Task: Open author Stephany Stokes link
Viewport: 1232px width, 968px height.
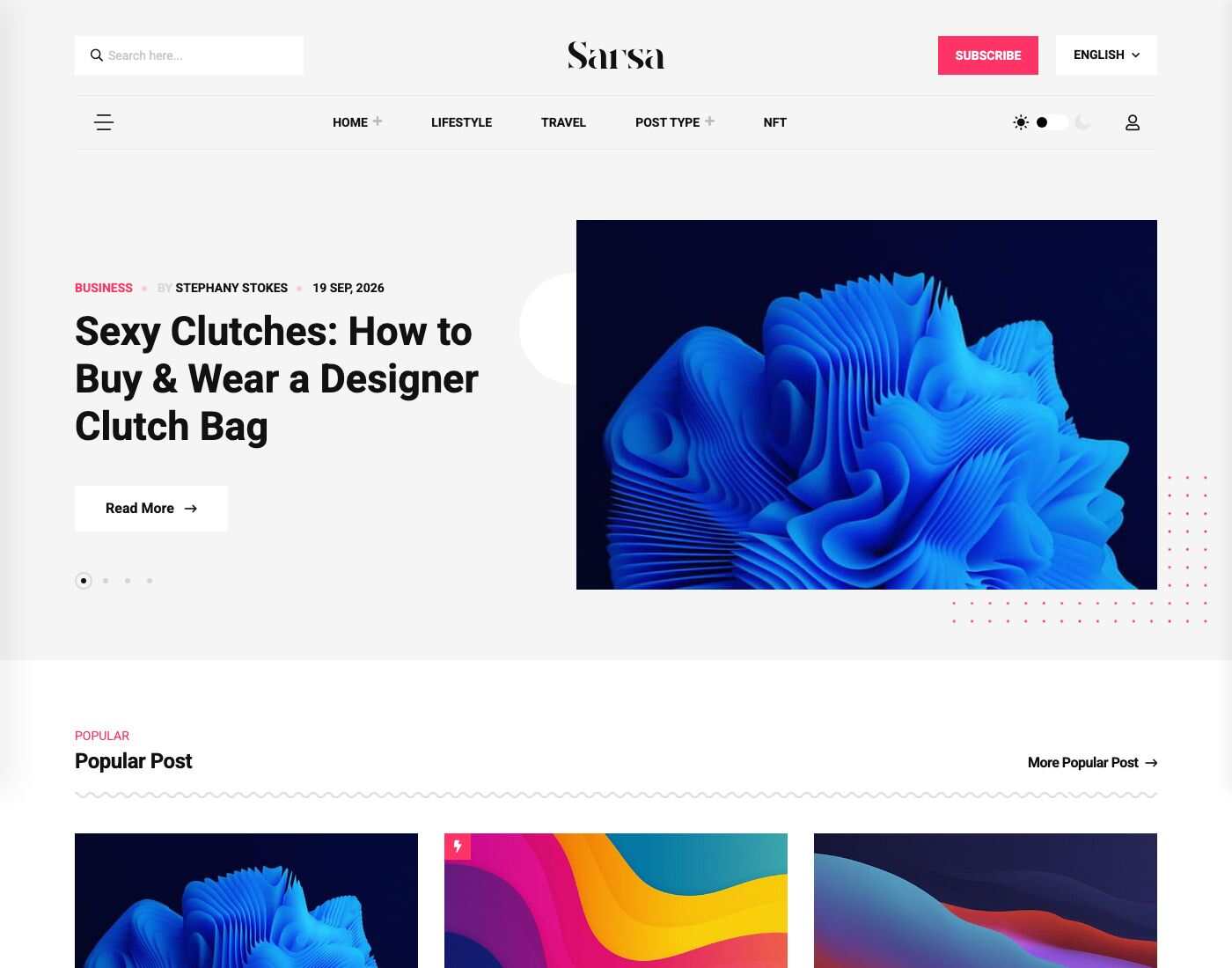Action: [x=231, y=288]
